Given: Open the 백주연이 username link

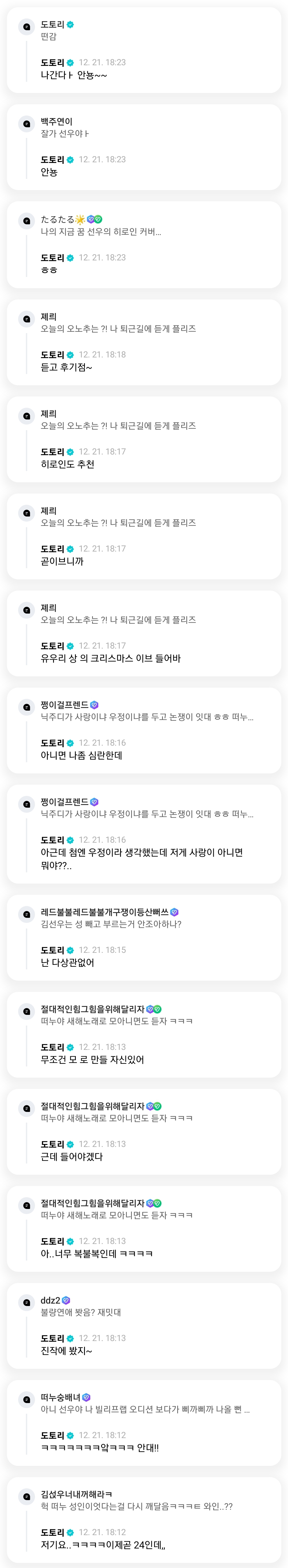Looking at the screenshot, I should [57, 122].
